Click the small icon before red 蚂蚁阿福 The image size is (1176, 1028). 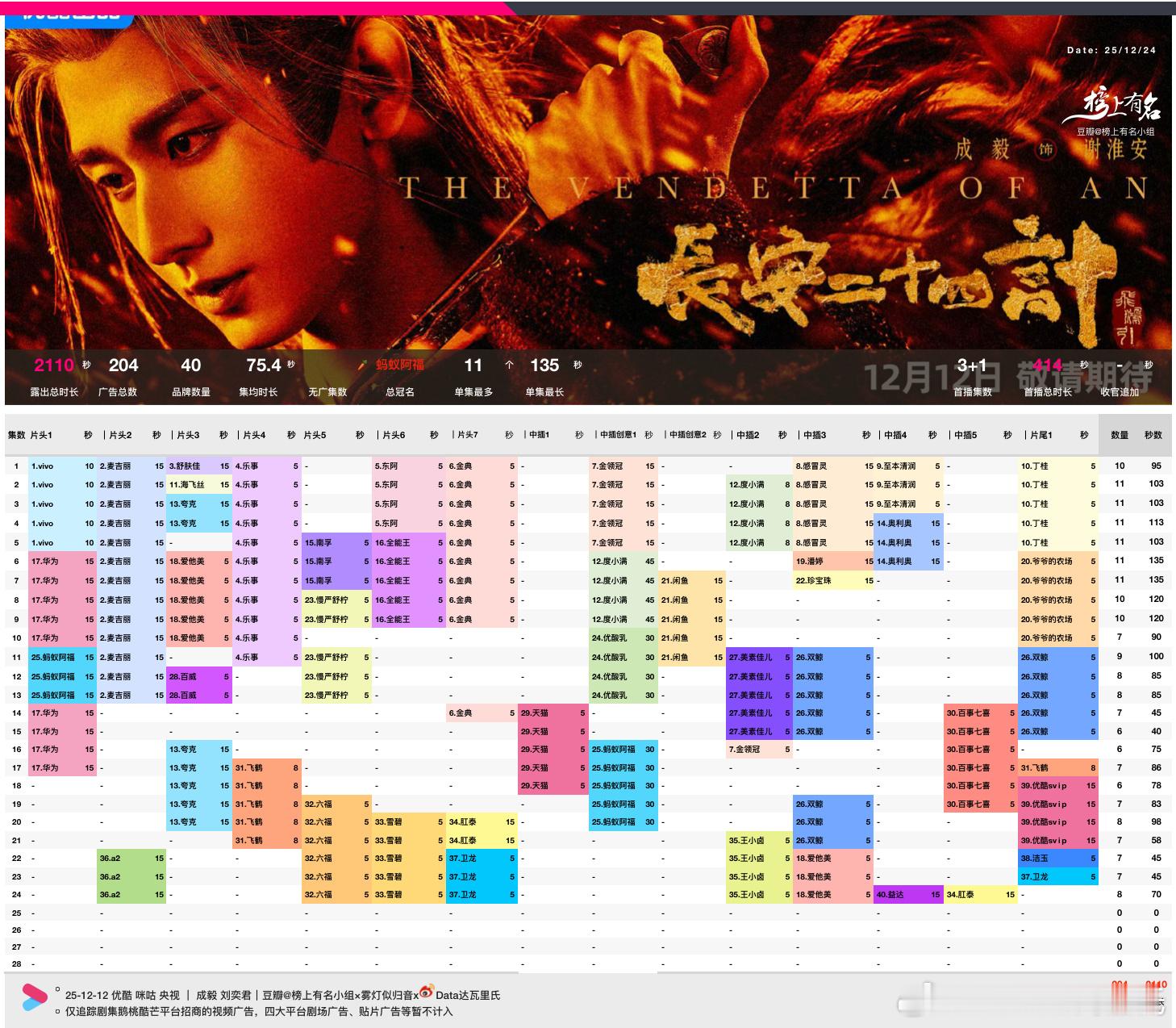pyautogui.click(x=363, y=365)
